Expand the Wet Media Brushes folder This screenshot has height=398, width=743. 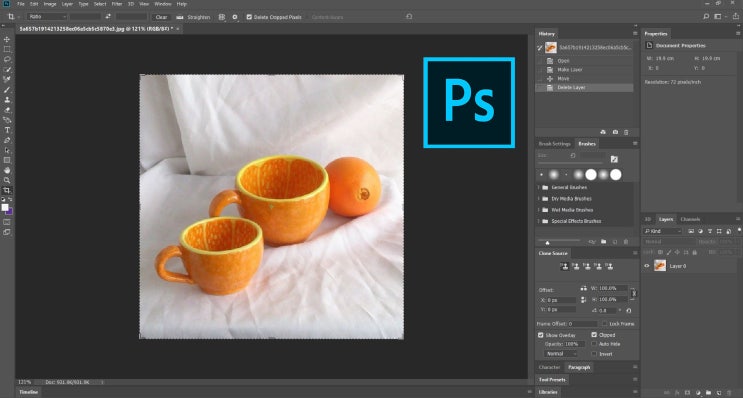[539, 210]
